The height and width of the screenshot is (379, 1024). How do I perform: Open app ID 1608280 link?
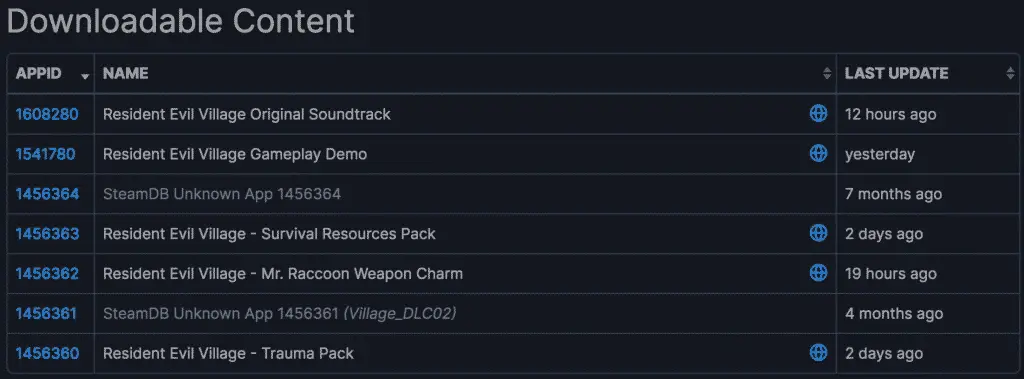(x=47, y=114)
